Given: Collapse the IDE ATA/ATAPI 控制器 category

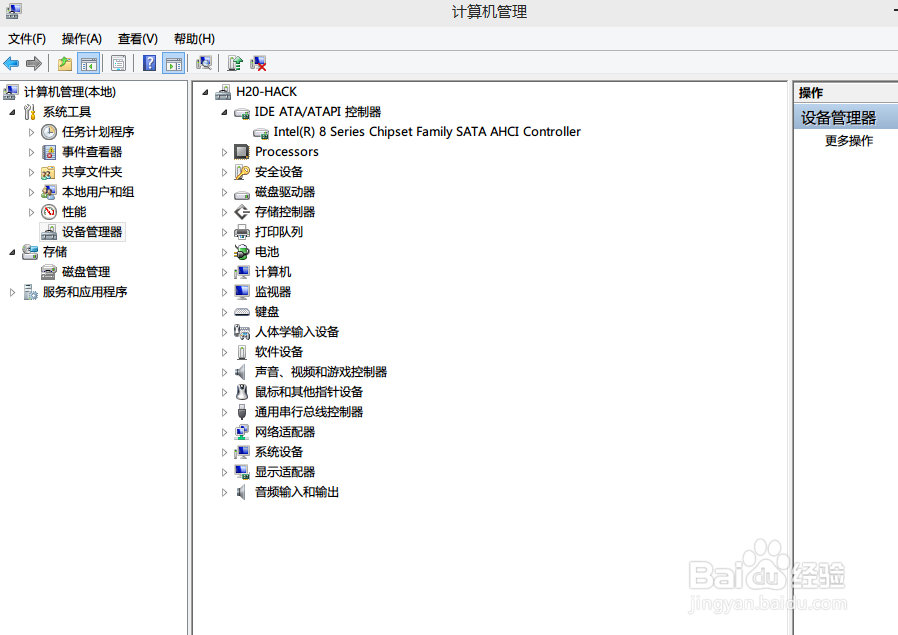Looking at the screenshot, I should (x=224, y=111).
